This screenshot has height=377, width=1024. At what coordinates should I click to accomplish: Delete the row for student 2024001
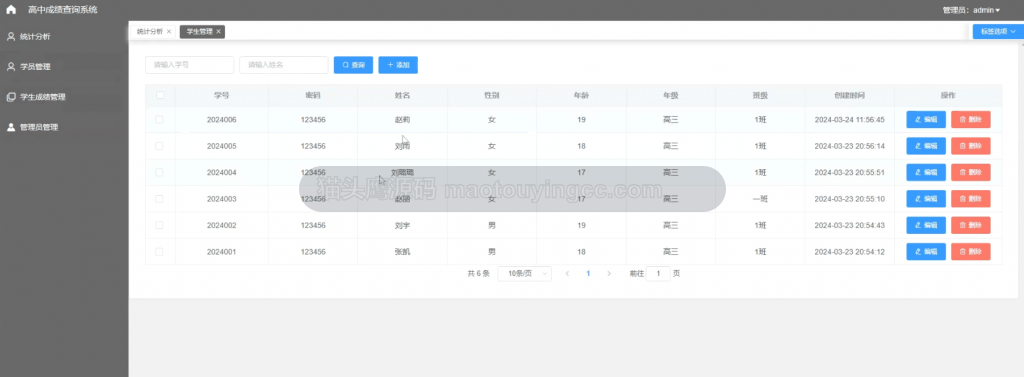point(971,252)
